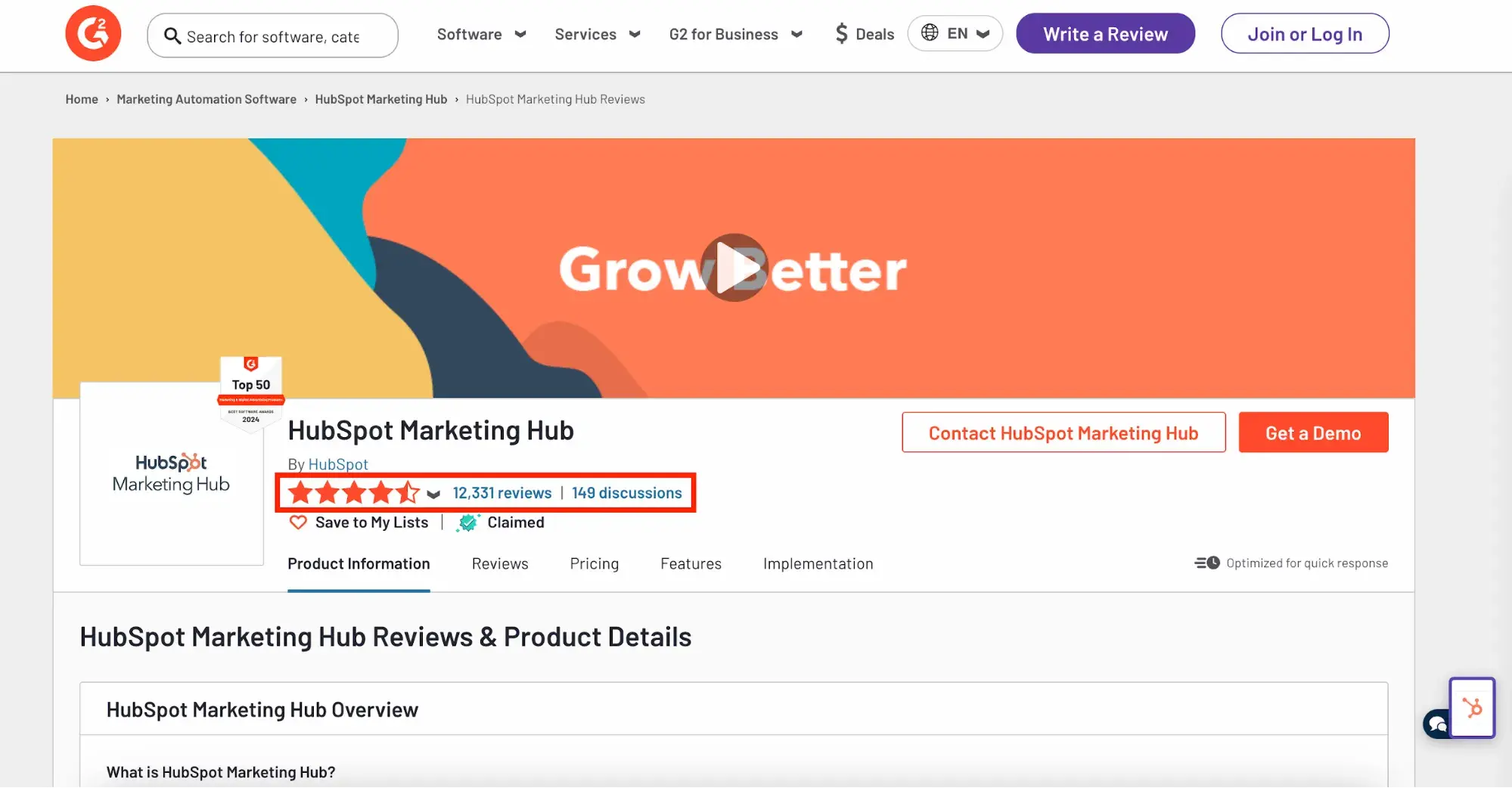Click the Top 50 award badge
This screenshot has height=788, width=1512.
click(x=251, y=391)
